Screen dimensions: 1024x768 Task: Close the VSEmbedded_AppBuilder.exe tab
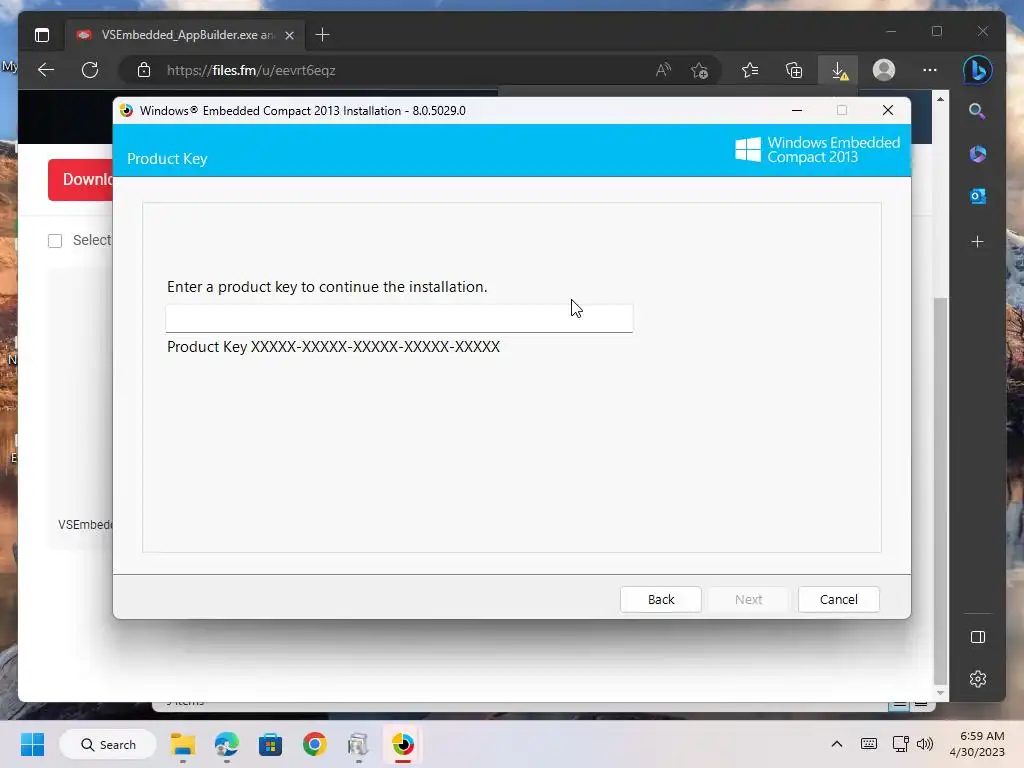(289, 35)
